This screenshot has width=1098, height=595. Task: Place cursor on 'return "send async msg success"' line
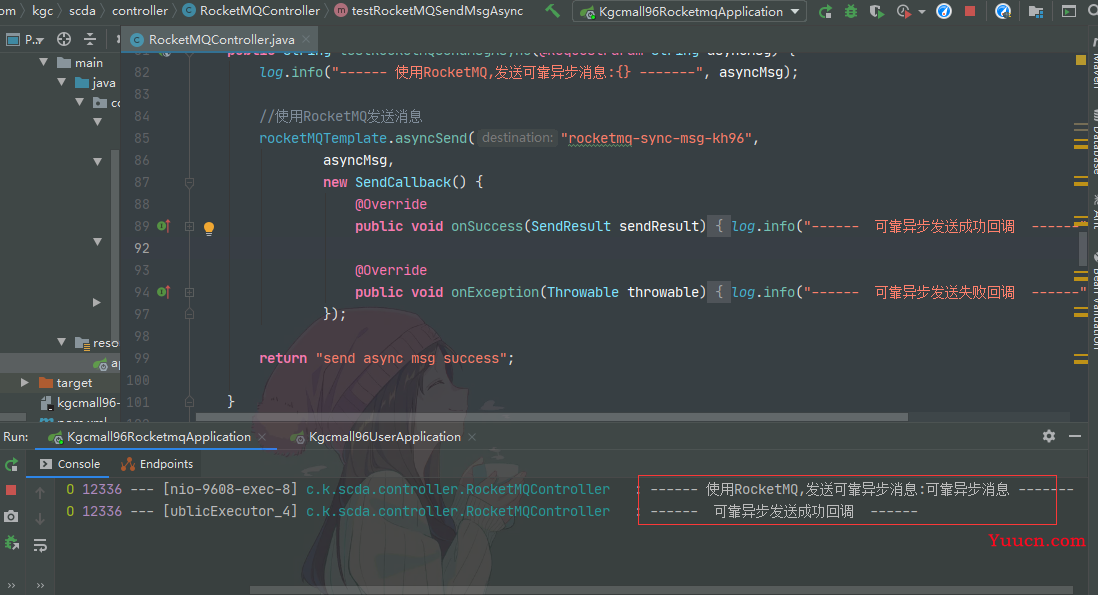pyautogui.click(x=387, y=358)
